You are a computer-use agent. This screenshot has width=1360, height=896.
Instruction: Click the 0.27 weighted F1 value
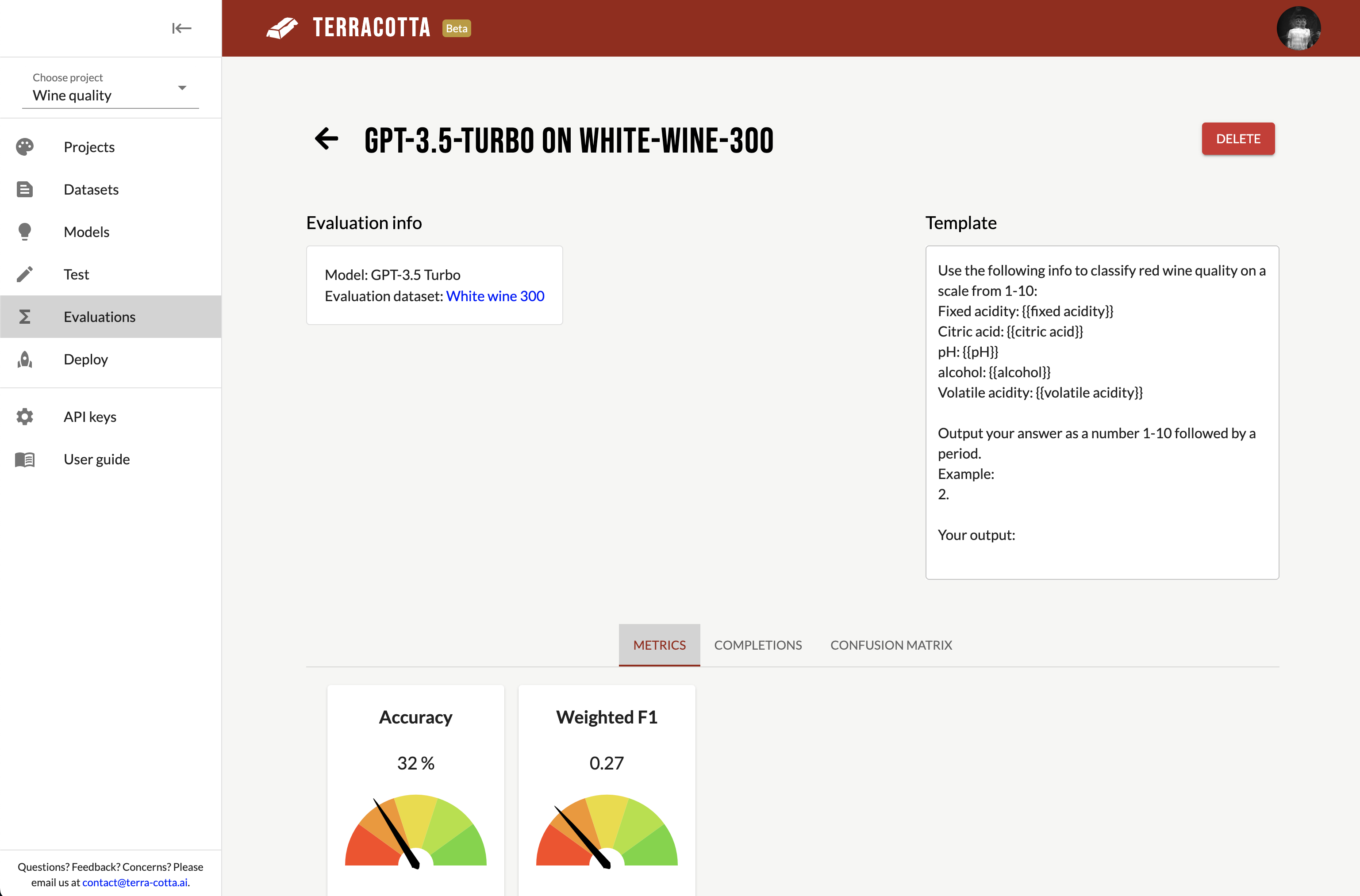point(607,763)
